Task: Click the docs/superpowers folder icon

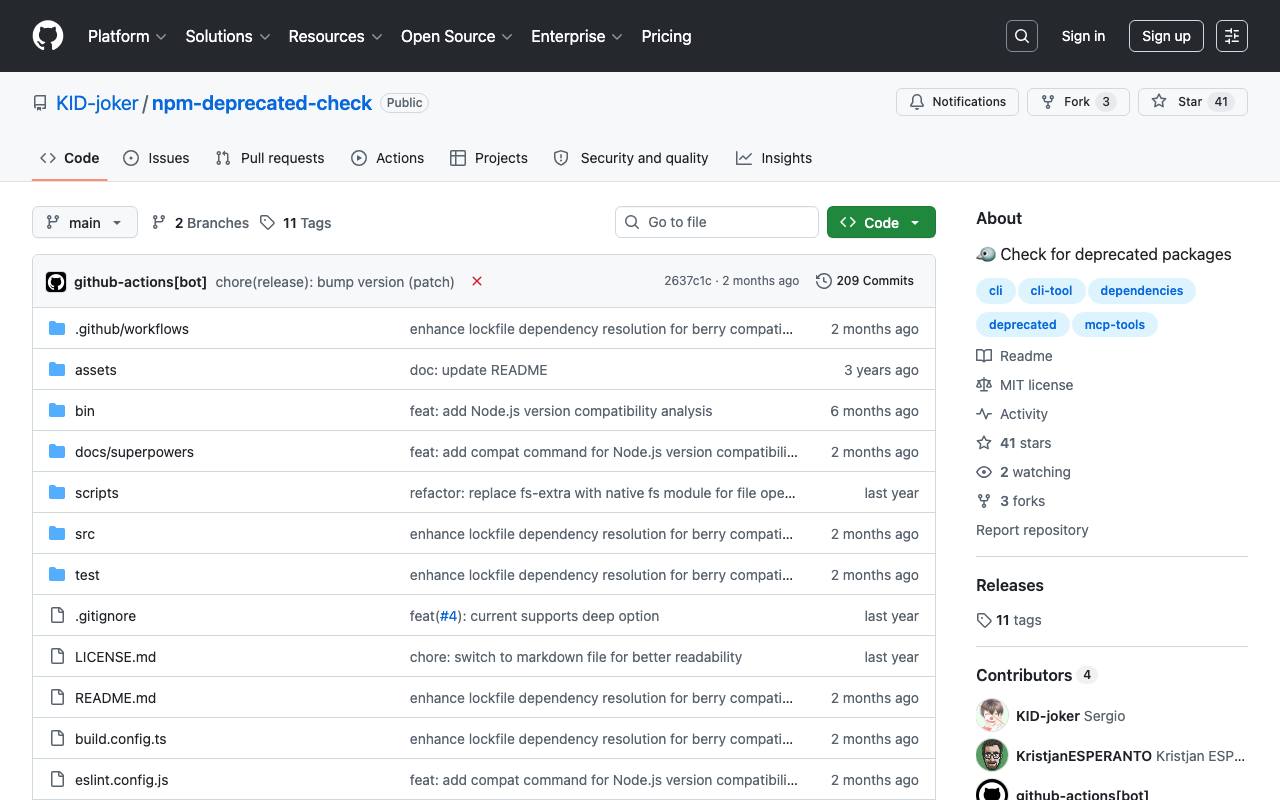Action: click(57, 452)
